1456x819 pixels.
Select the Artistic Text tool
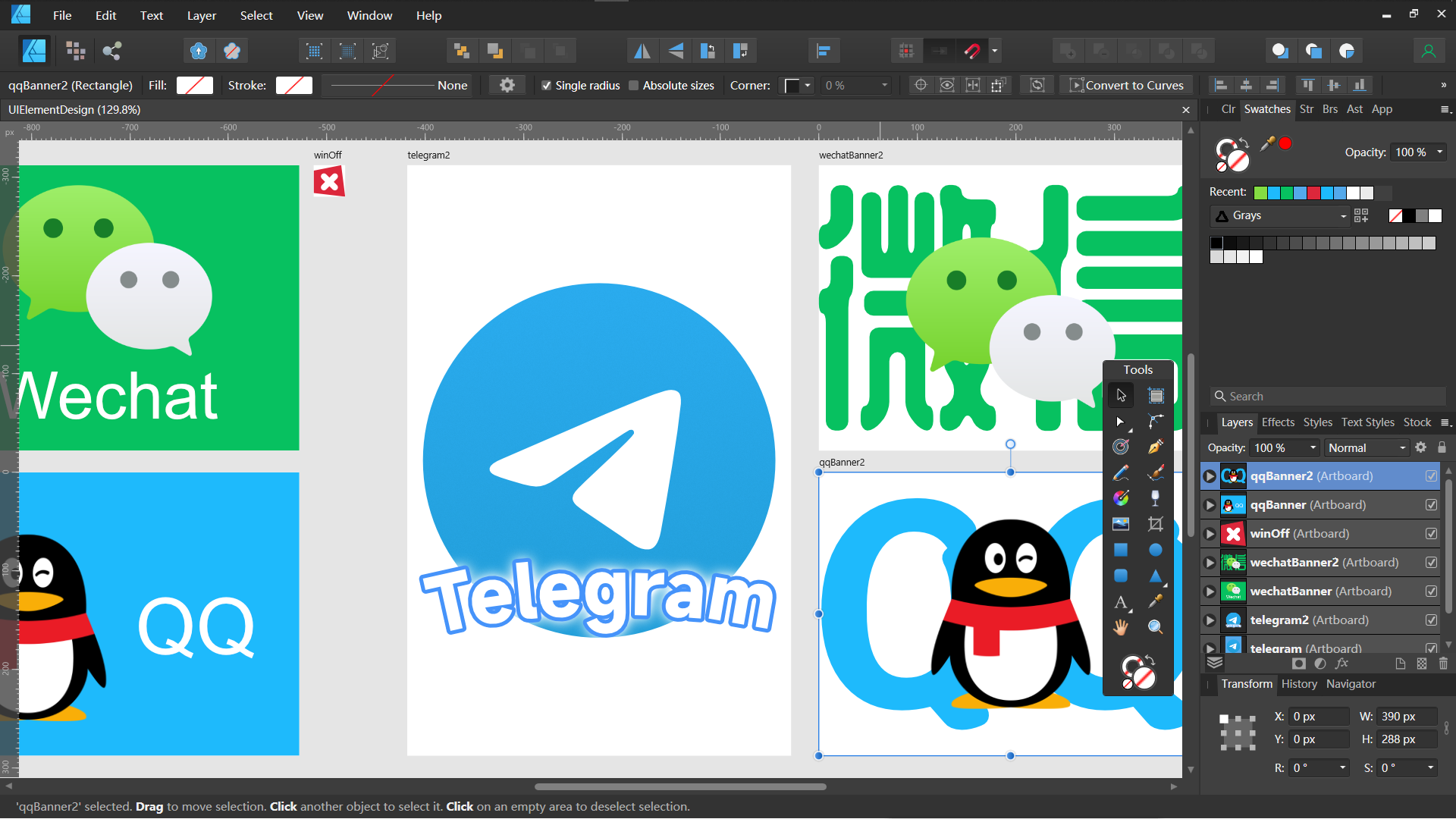tap(1121, 602)
